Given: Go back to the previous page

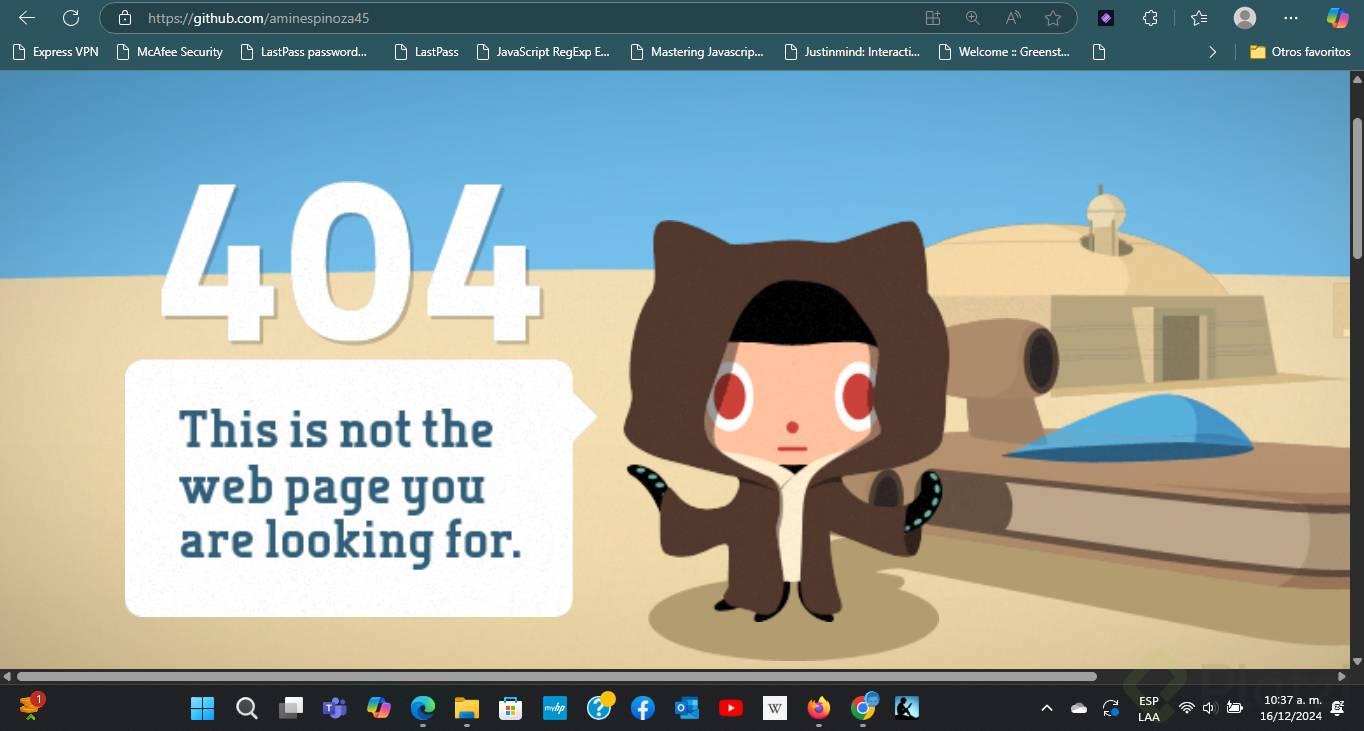Looking at the screenshot, I should pos(27,18).
